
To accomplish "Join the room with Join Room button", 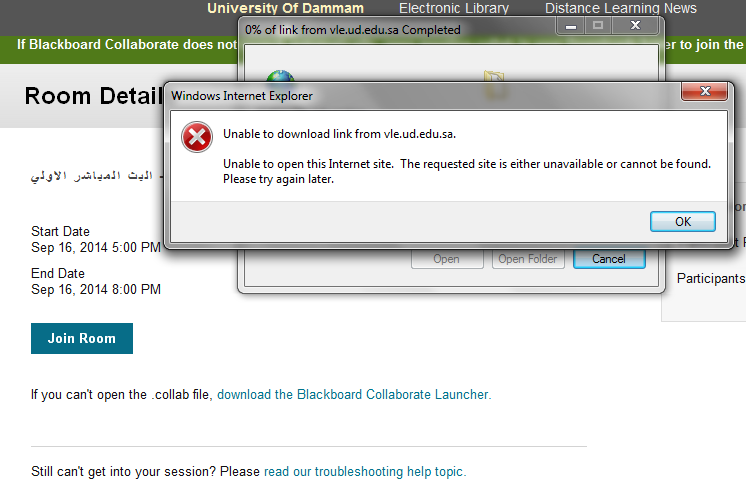I will click(x=82, y=338).
